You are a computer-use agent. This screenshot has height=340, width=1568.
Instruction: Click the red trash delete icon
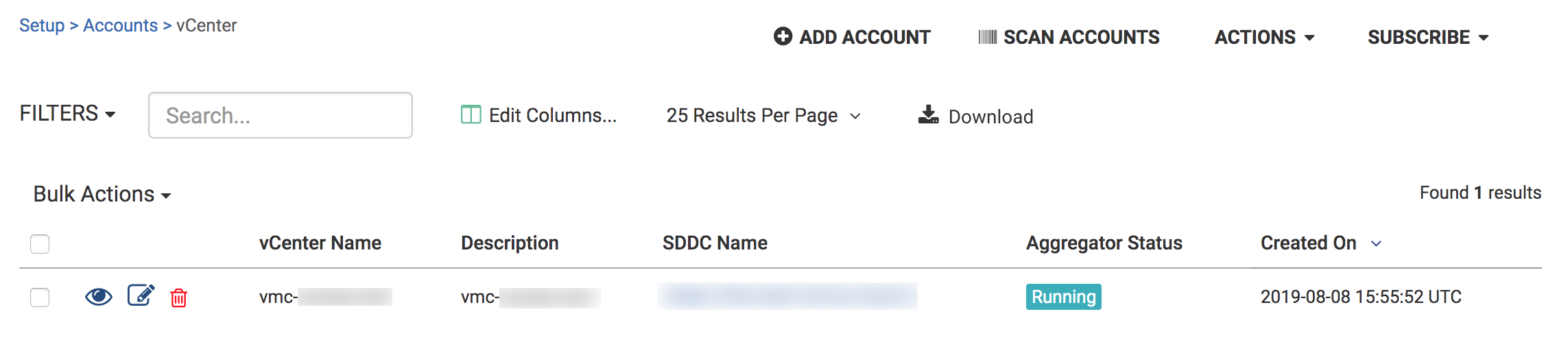click(178, 297)
